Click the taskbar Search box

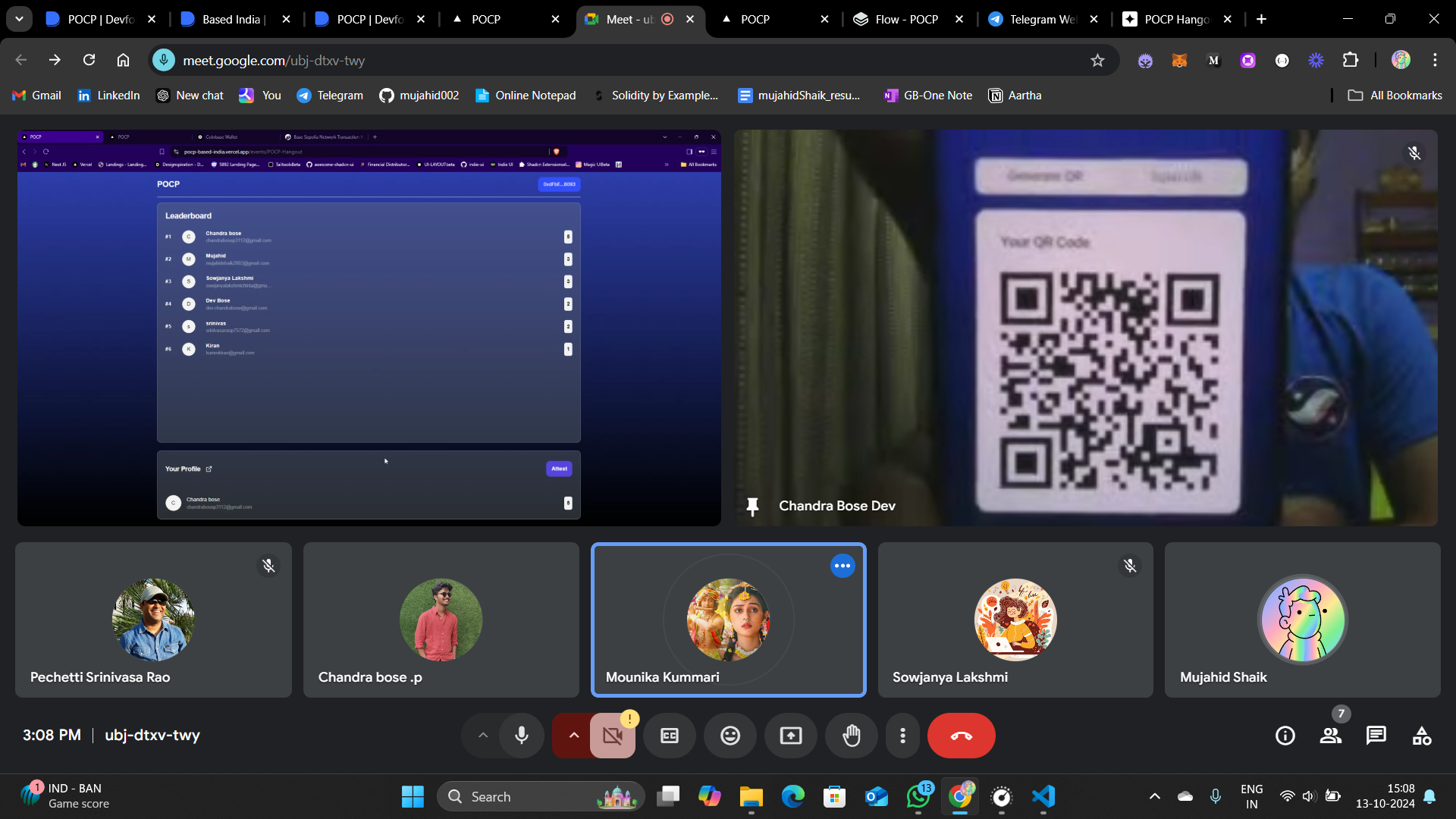[x=541, y=796]
